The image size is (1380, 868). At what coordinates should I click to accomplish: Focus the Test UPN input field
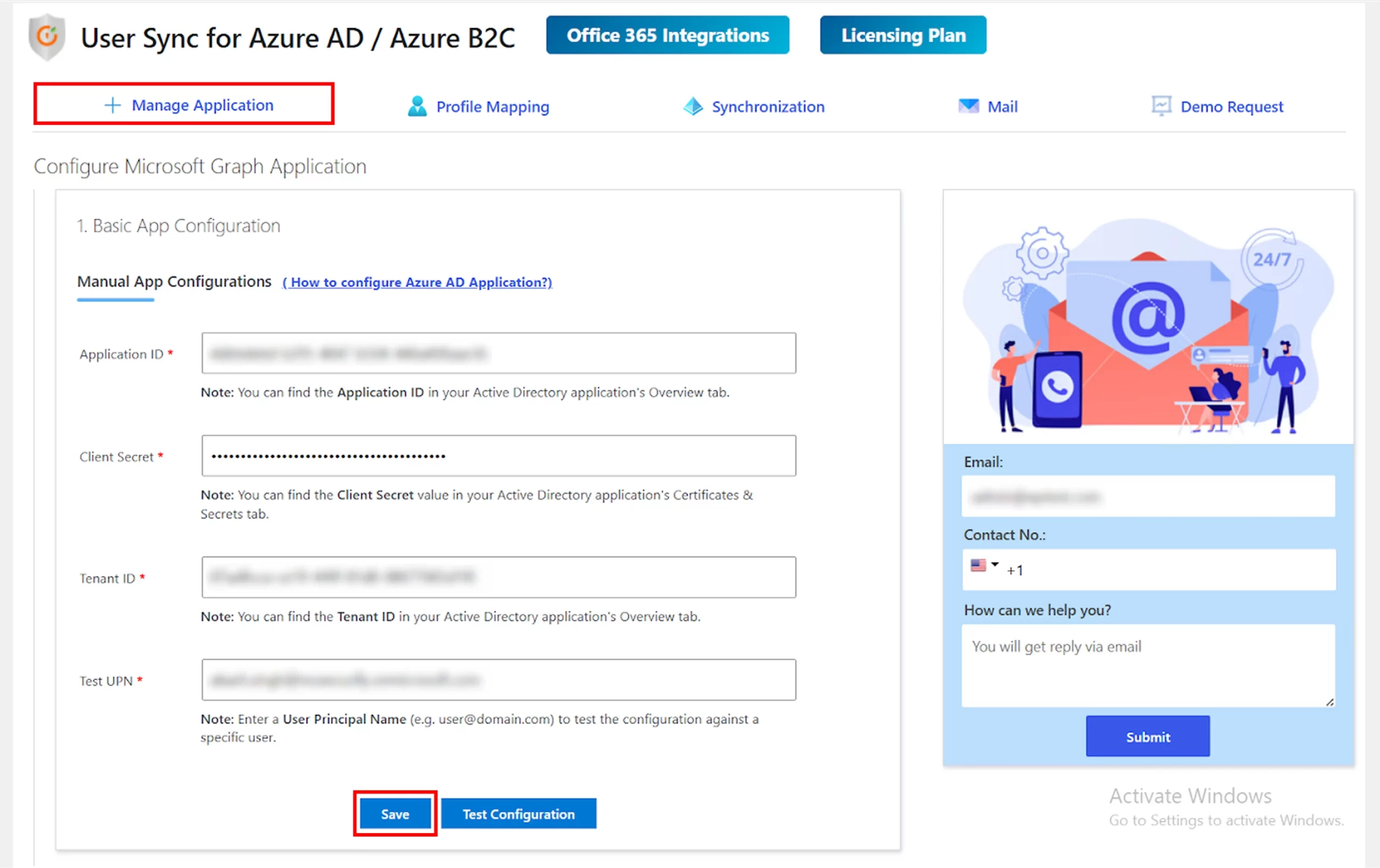[x=499, y=679]
